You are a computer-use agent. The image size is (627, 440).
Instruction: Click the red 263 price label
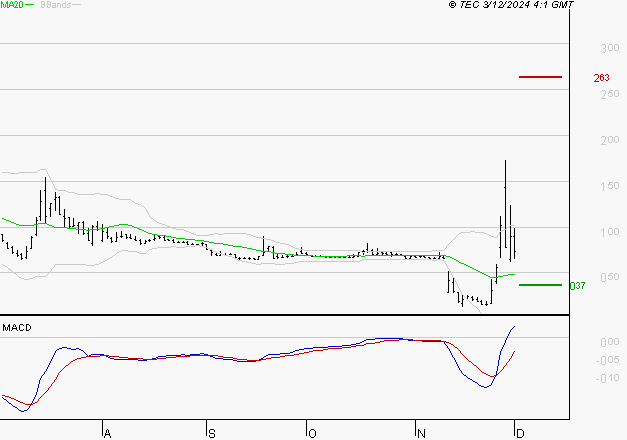click(601, 78)
